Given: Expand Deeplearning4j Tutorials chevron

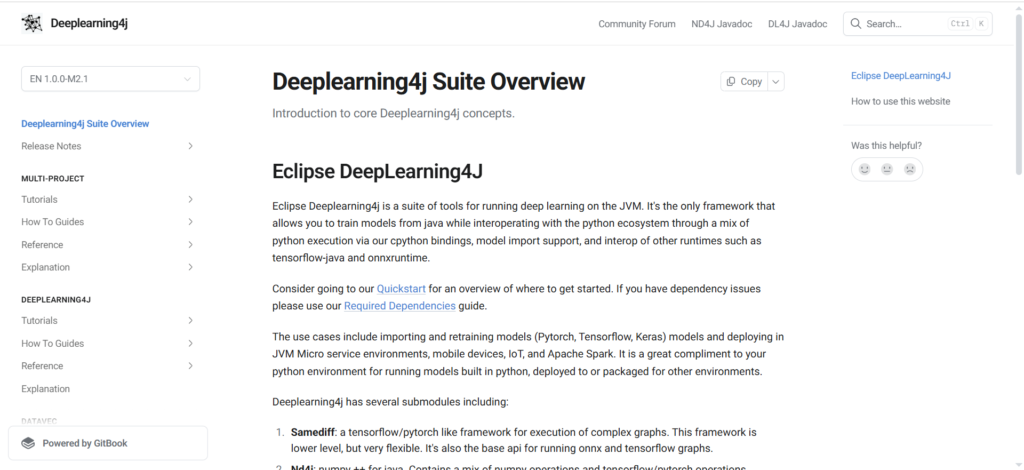Looking at the screenshot, I should 190,321.
